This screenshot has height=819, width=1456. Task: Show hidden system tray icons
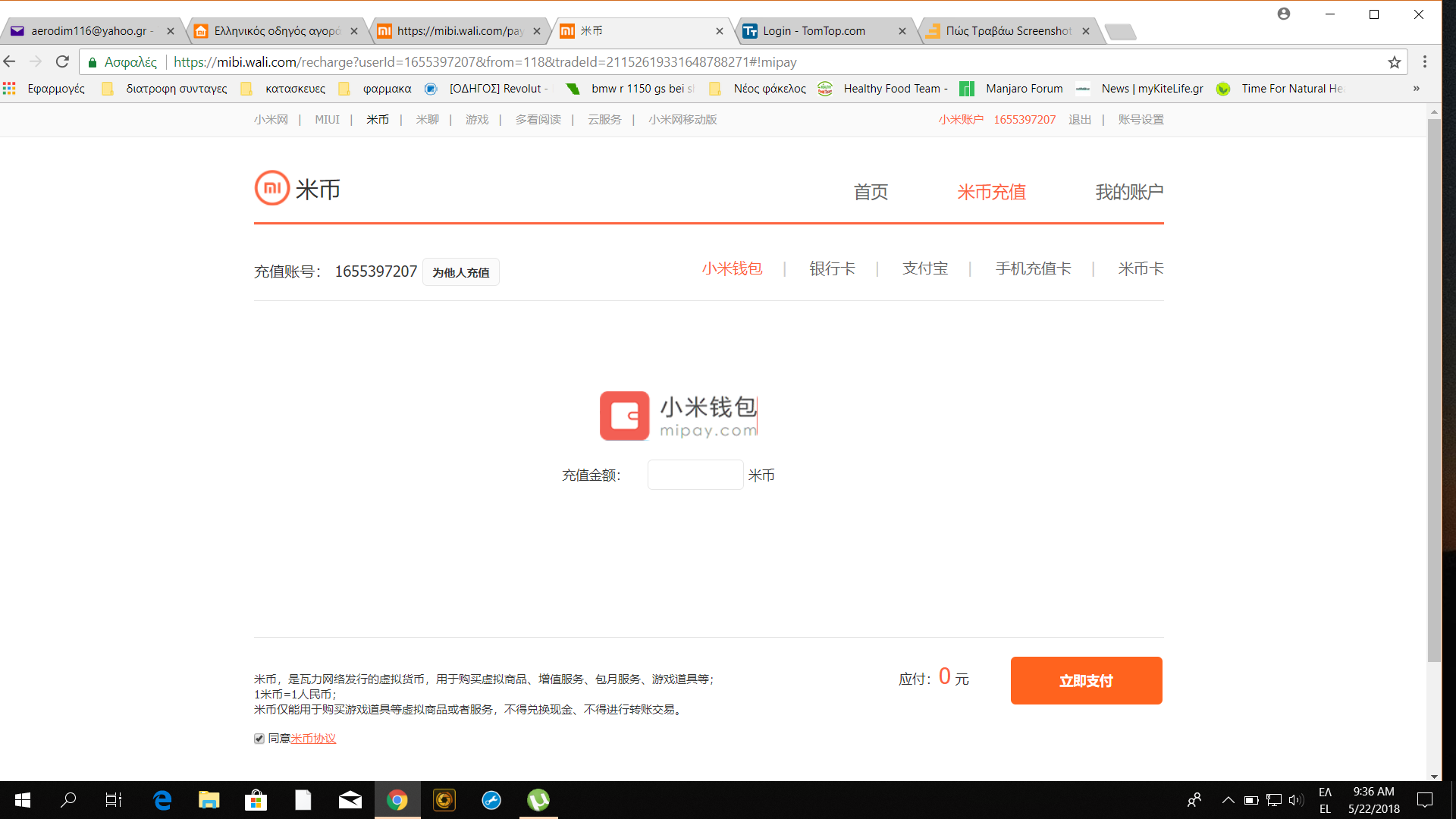tap(1228, 800)
